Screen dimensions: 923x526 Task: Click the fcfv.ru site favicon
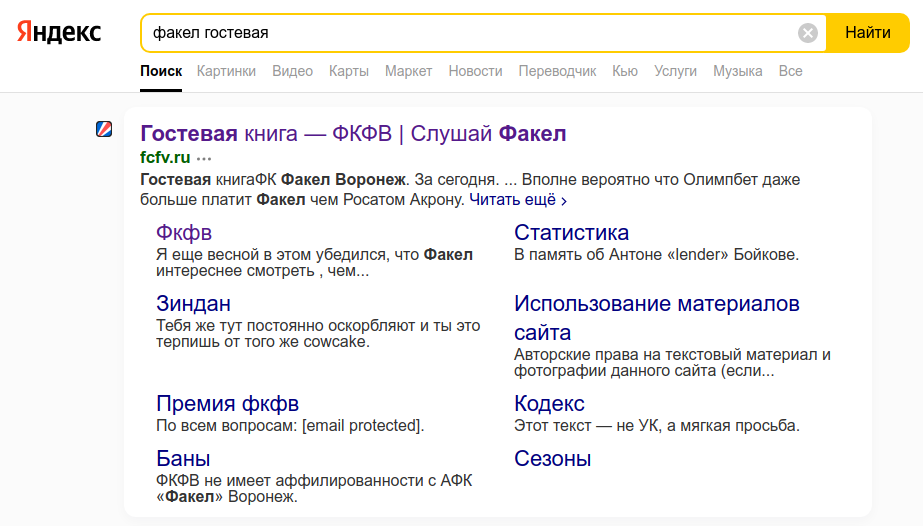click(104, 129)
